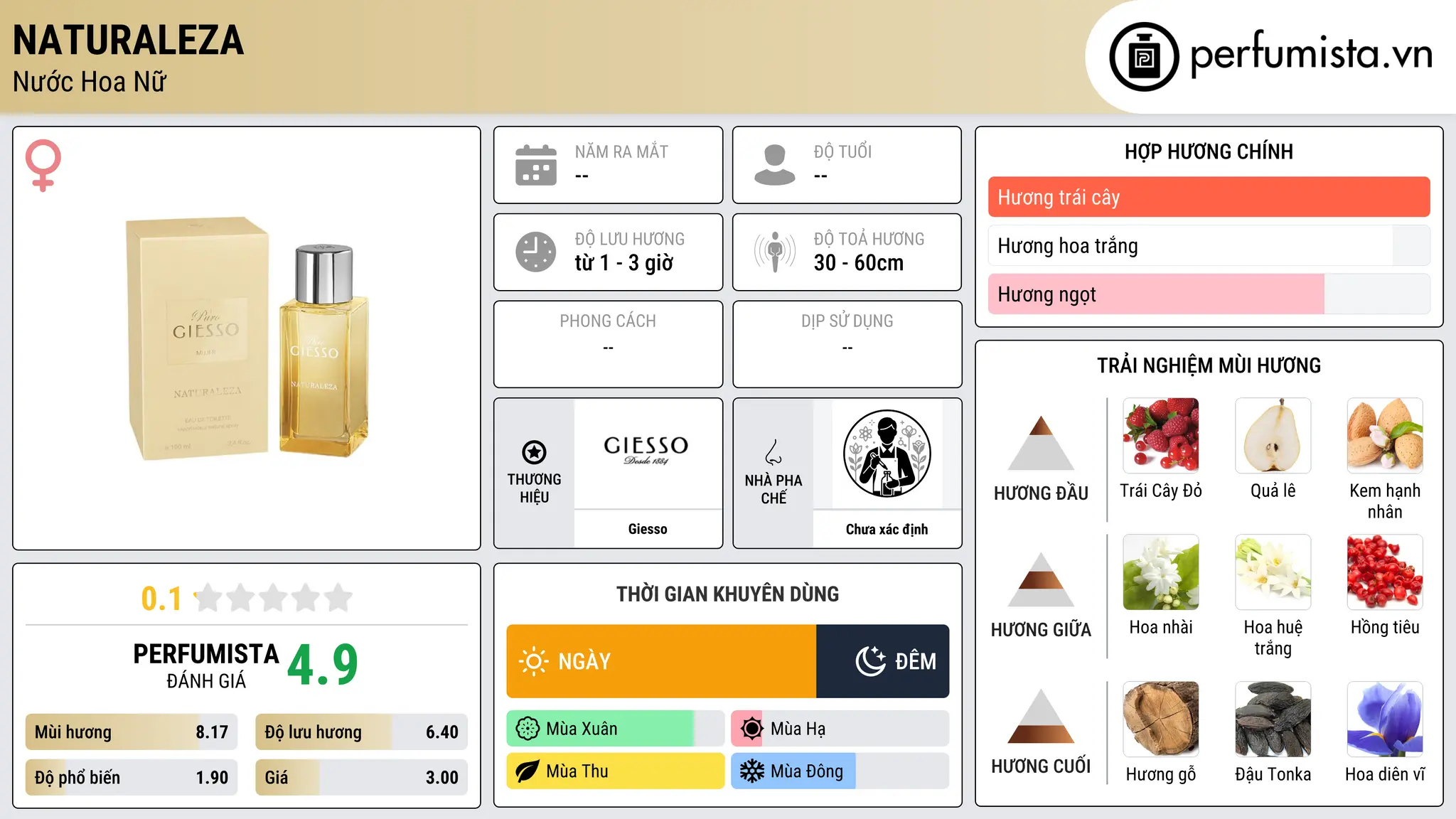Click the Mùa Đông season bar

[840, 771]
